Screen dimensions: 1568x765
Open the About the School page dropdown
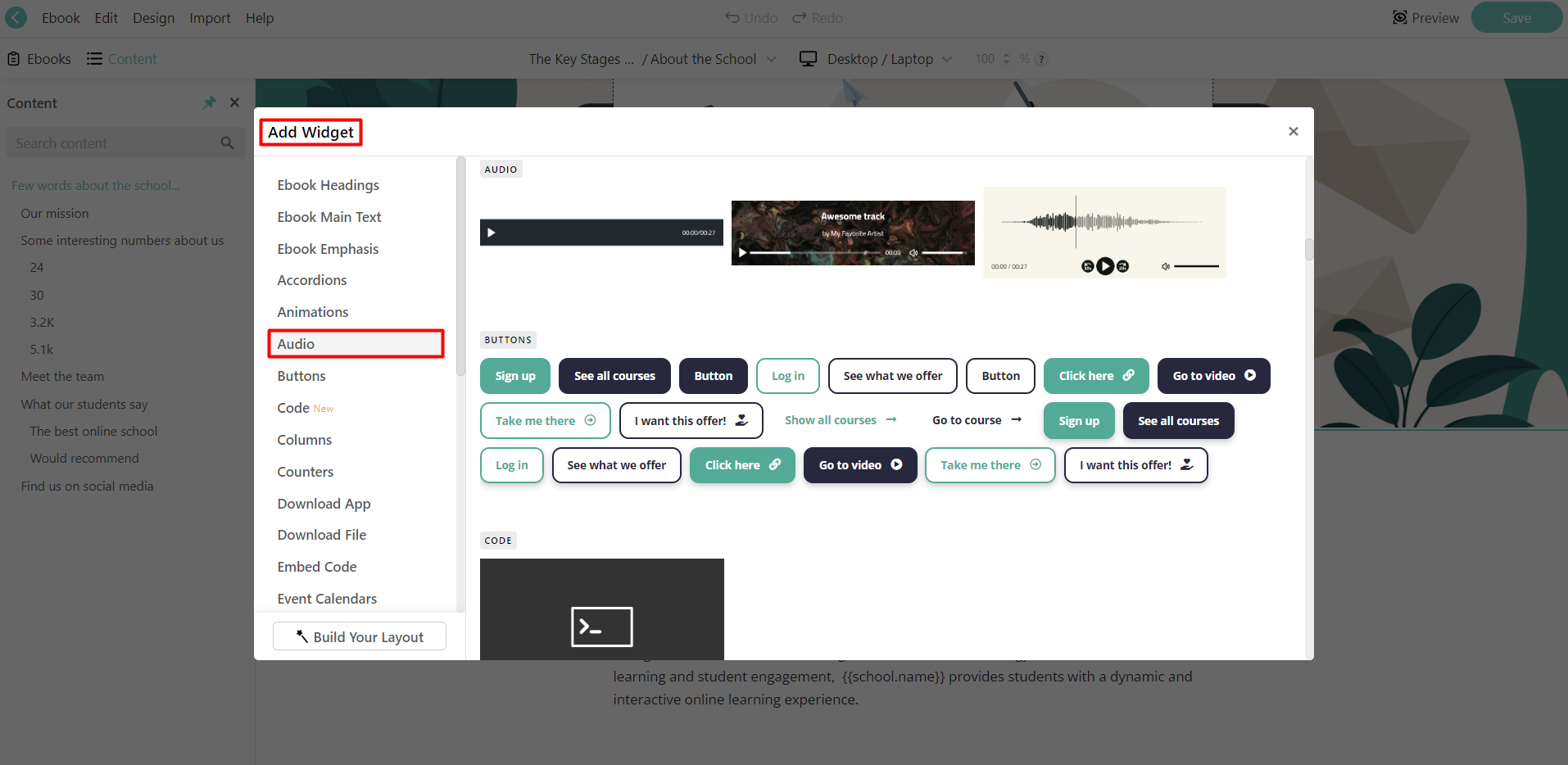click(771, 58)
